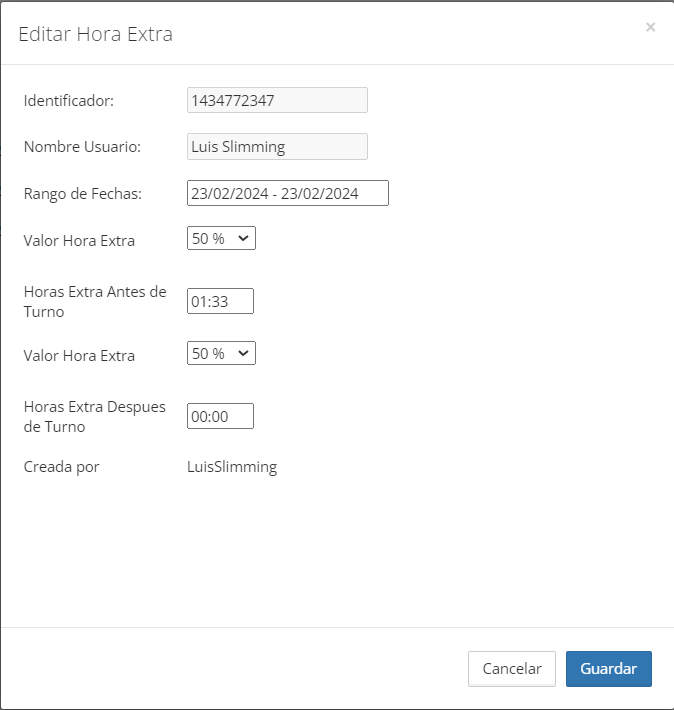Close the Editar Hora Extra dialog
This screenshot has width=674, height=710.
pyautogui.click(x=650, y=28)
